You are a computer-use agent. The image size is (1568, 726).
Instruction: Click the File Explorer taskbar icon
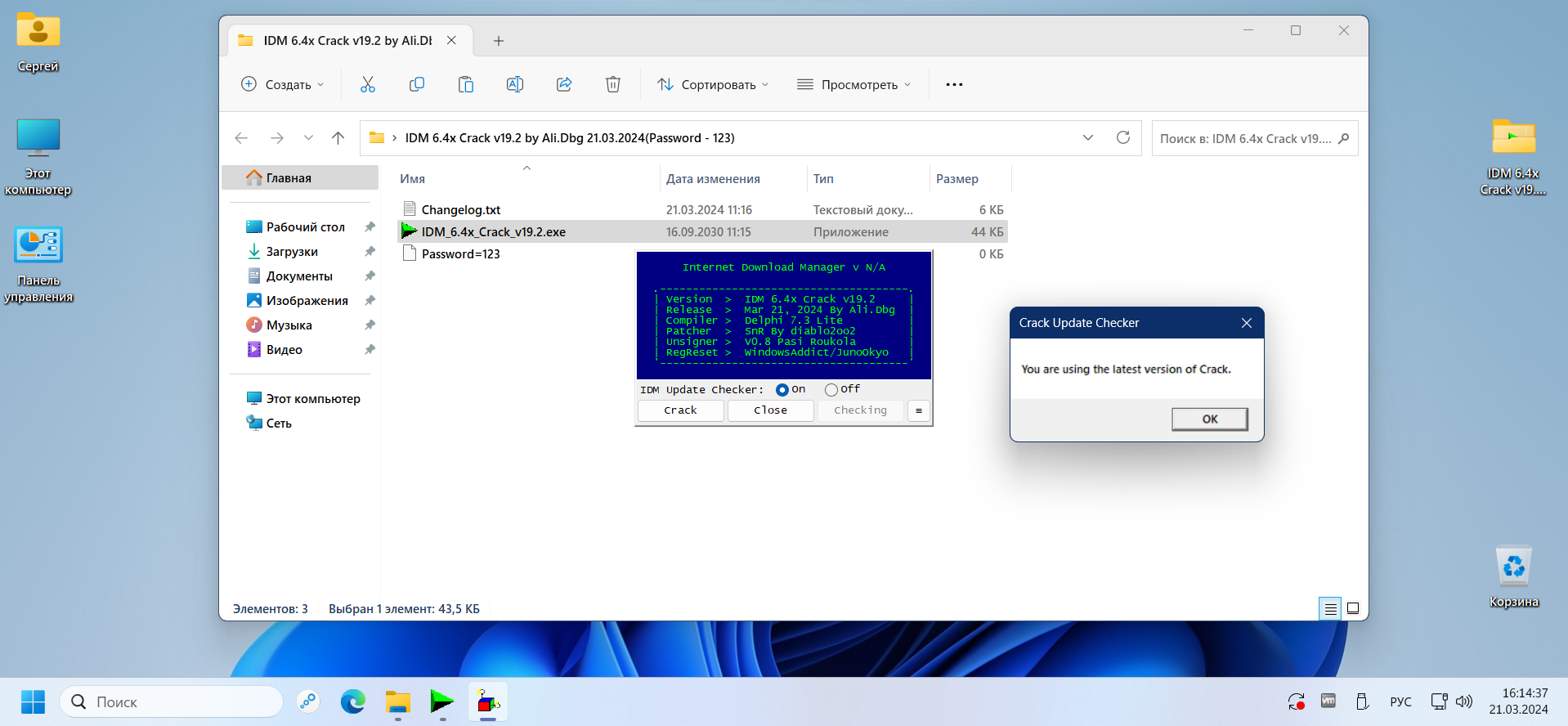pos(398,701)
